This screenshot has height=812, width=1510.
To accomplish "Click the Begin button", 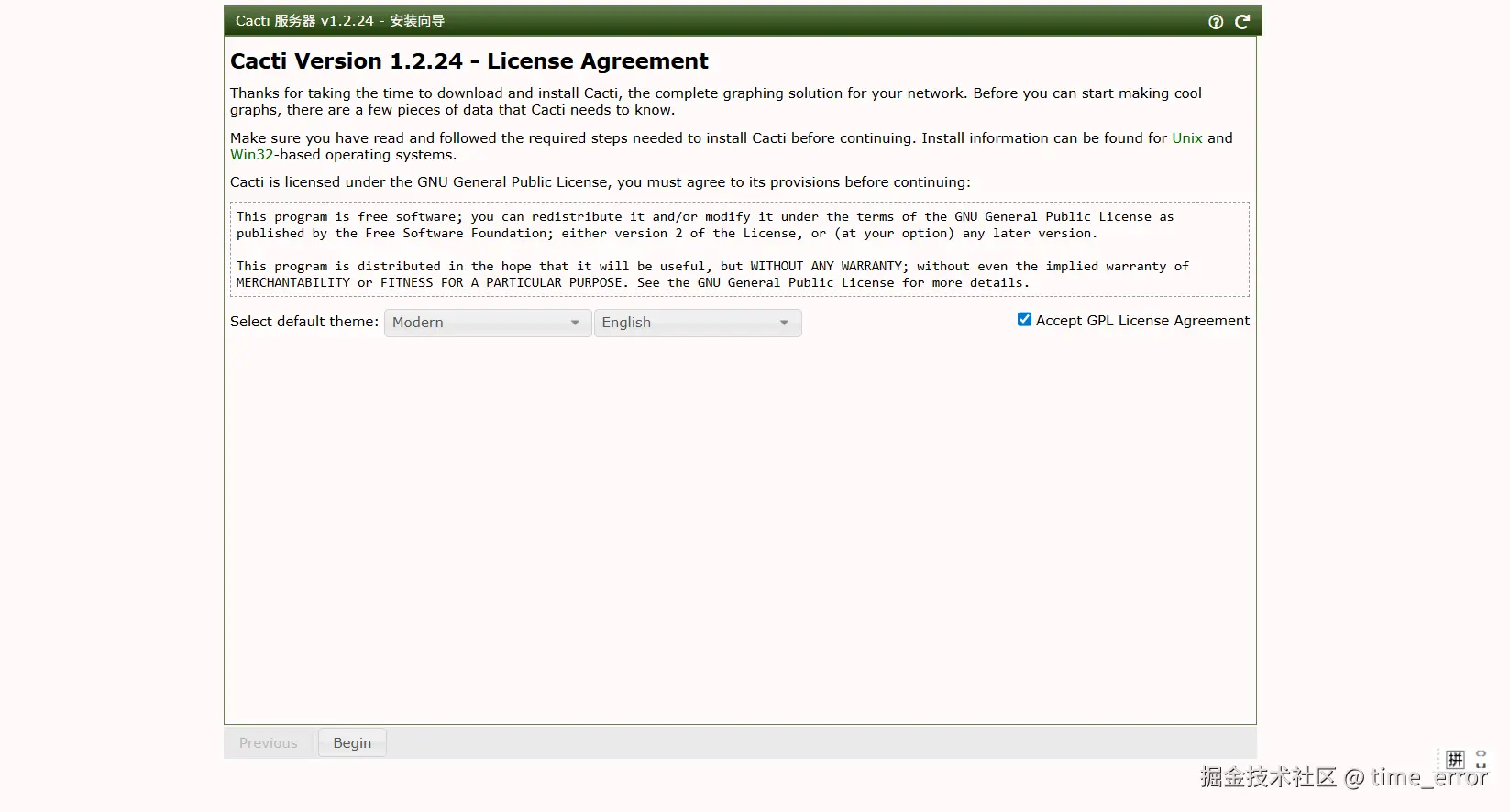I will [x=352, y=743].
